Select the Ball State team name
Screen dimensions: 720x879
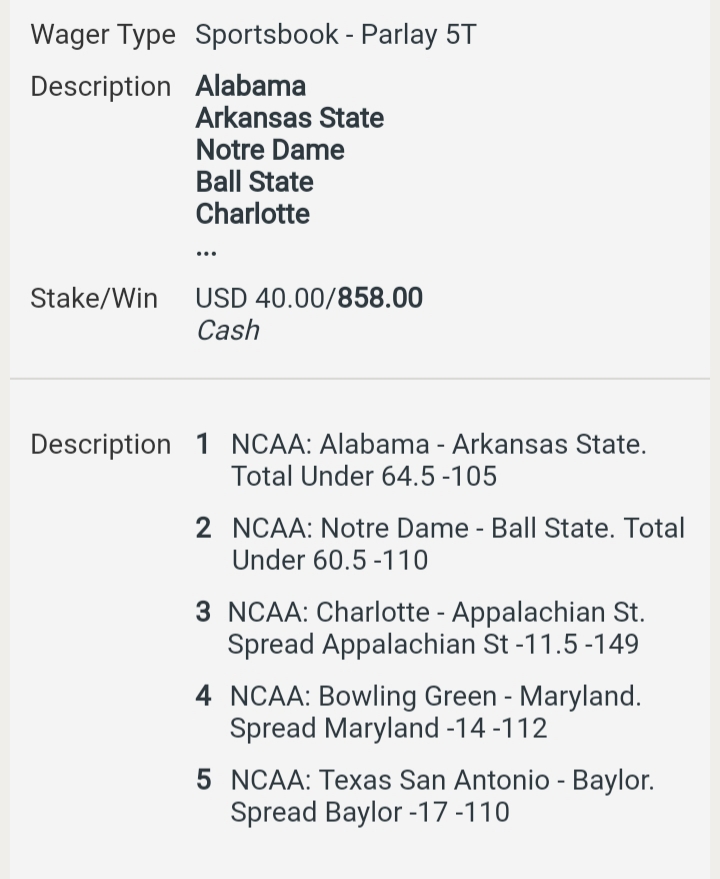255,182
